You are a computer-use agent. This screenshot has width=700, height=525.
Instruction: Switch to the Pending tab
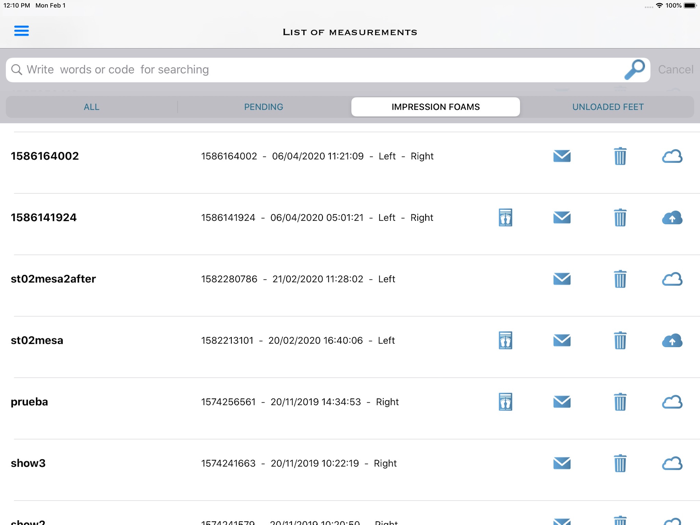tap(263, 107)
